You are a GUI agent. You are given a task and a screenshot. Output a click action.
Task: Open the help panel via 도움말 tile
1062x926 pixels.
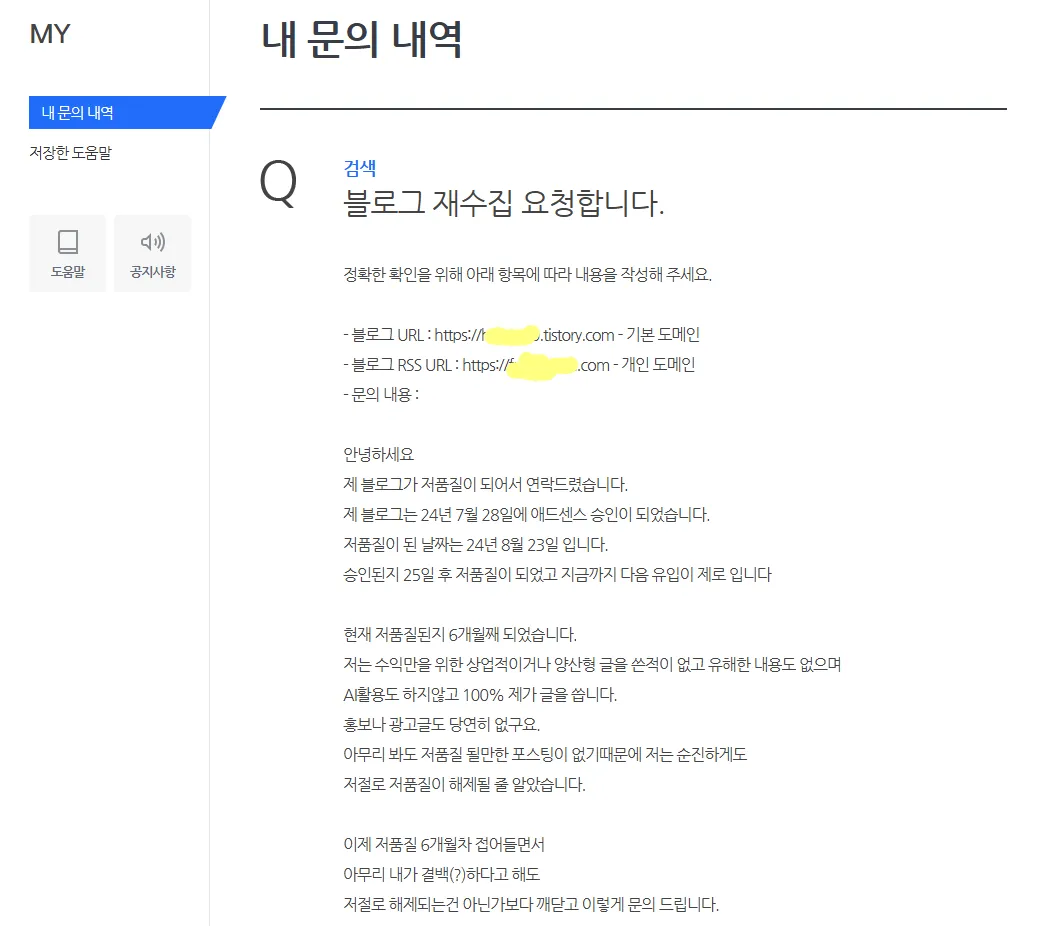(67, 253)
